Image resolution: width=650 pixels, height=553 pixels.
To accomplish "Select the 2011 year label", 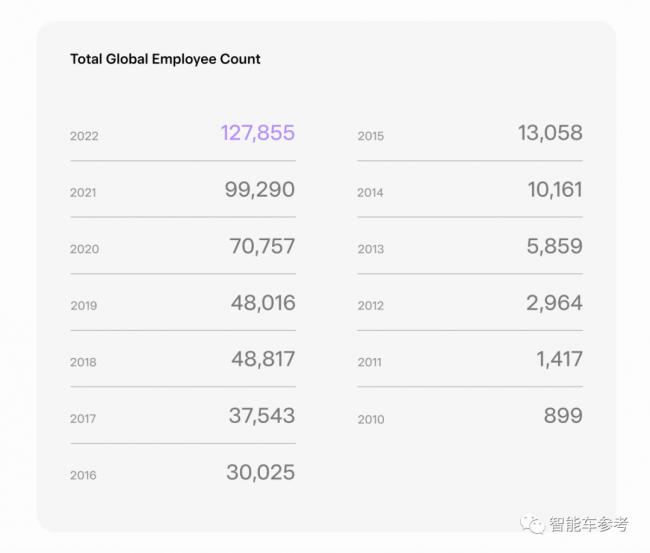I will [370, 362].
